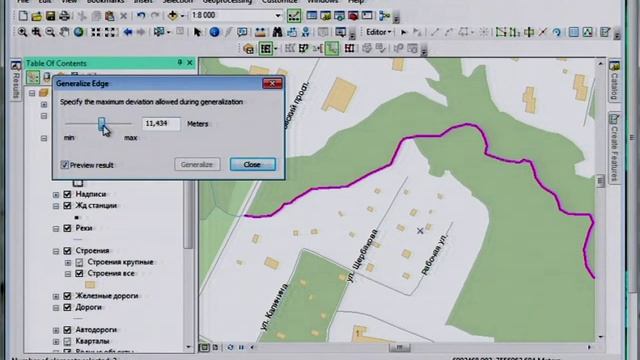Save the map with the disk icon
The width and height of the screenshot is (640, 360).
pos(50,16)
